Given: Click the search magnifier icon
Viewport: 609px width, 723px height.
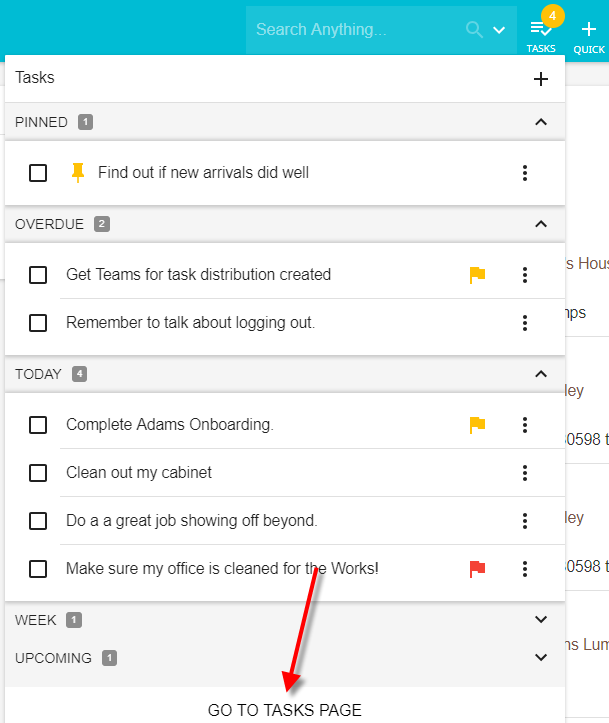Looking at the screenshot, I should pyautogui.click(x=475, y=30).
